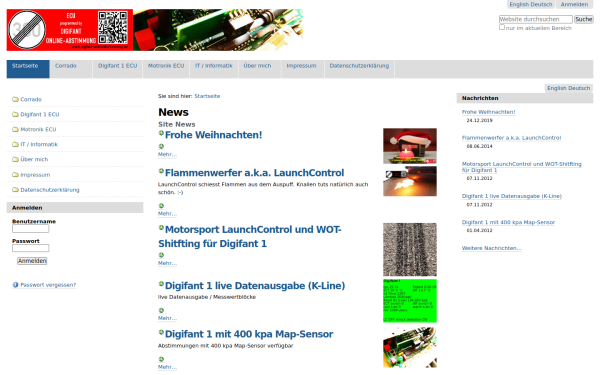Open Motorsport LaunchControl und WOT-Shitfting headline

pyautogui.click(x=249, y=236)
